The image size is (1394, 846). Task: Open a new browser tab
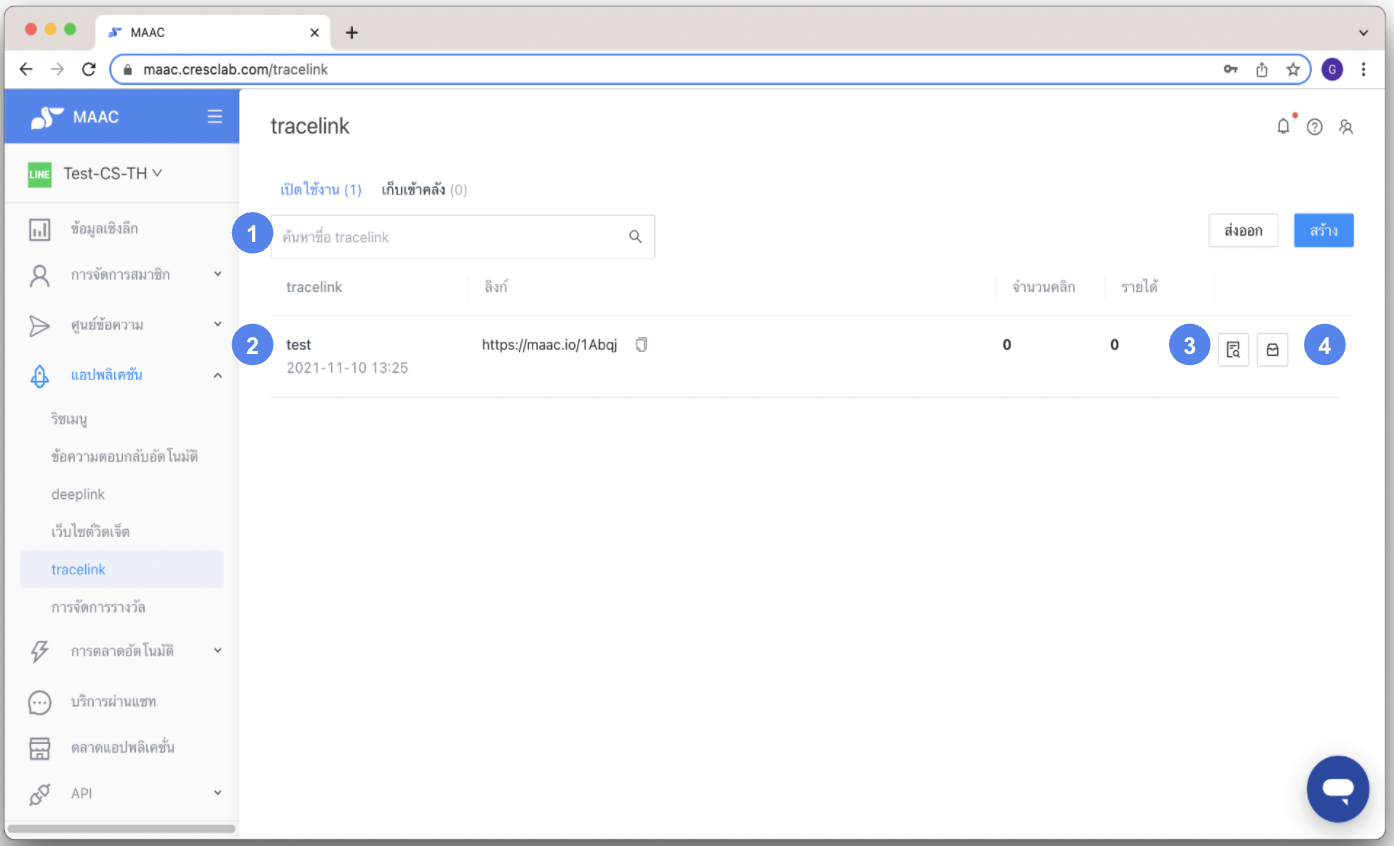(351, 32)
